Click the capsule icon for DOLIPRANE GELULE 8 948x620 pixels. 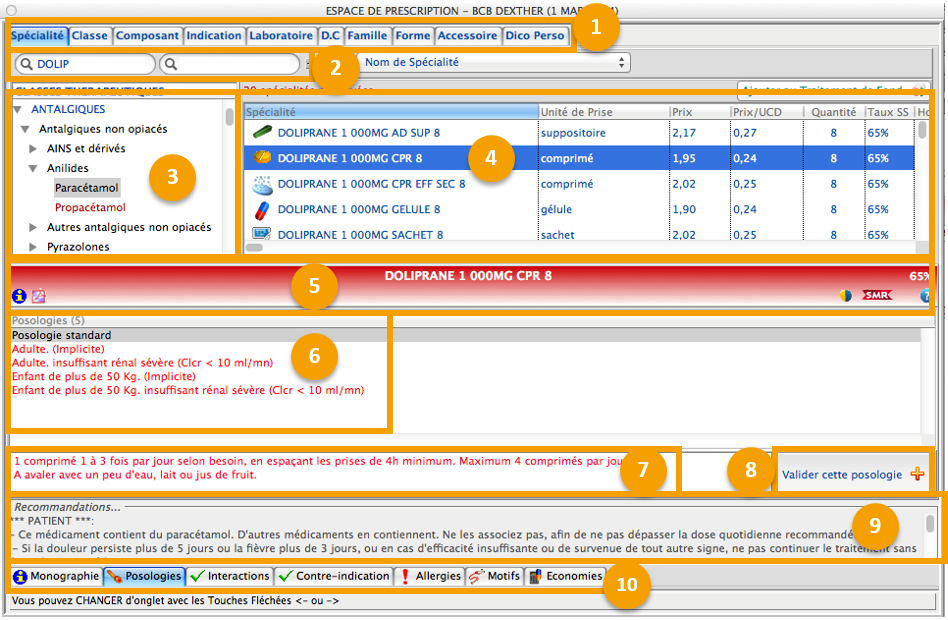[x=262, y=210]
